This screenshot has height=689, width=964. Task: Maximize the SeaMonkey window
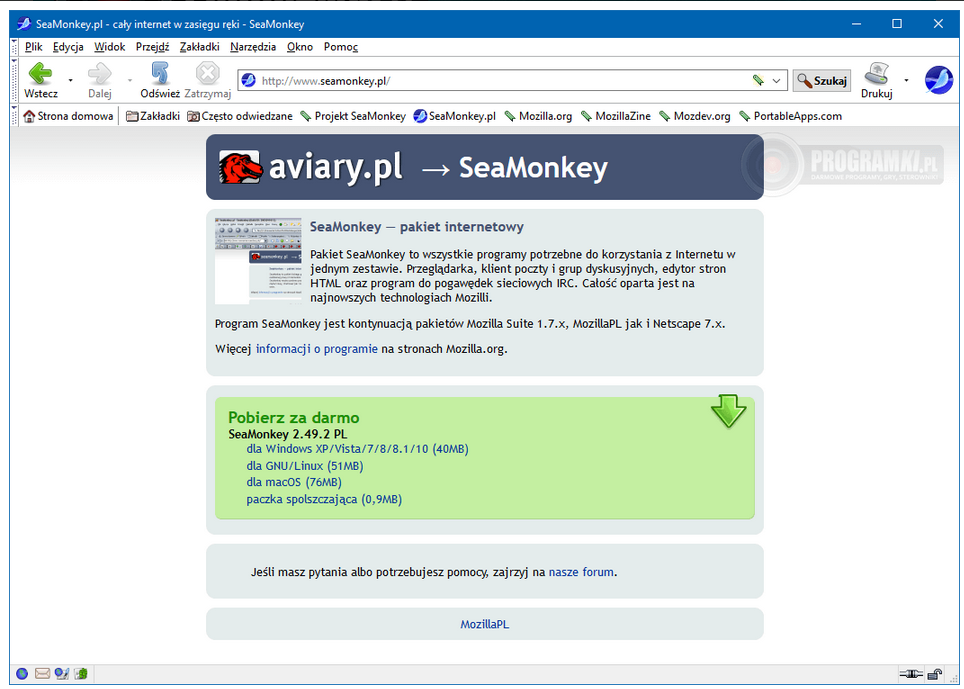(897, 24)
